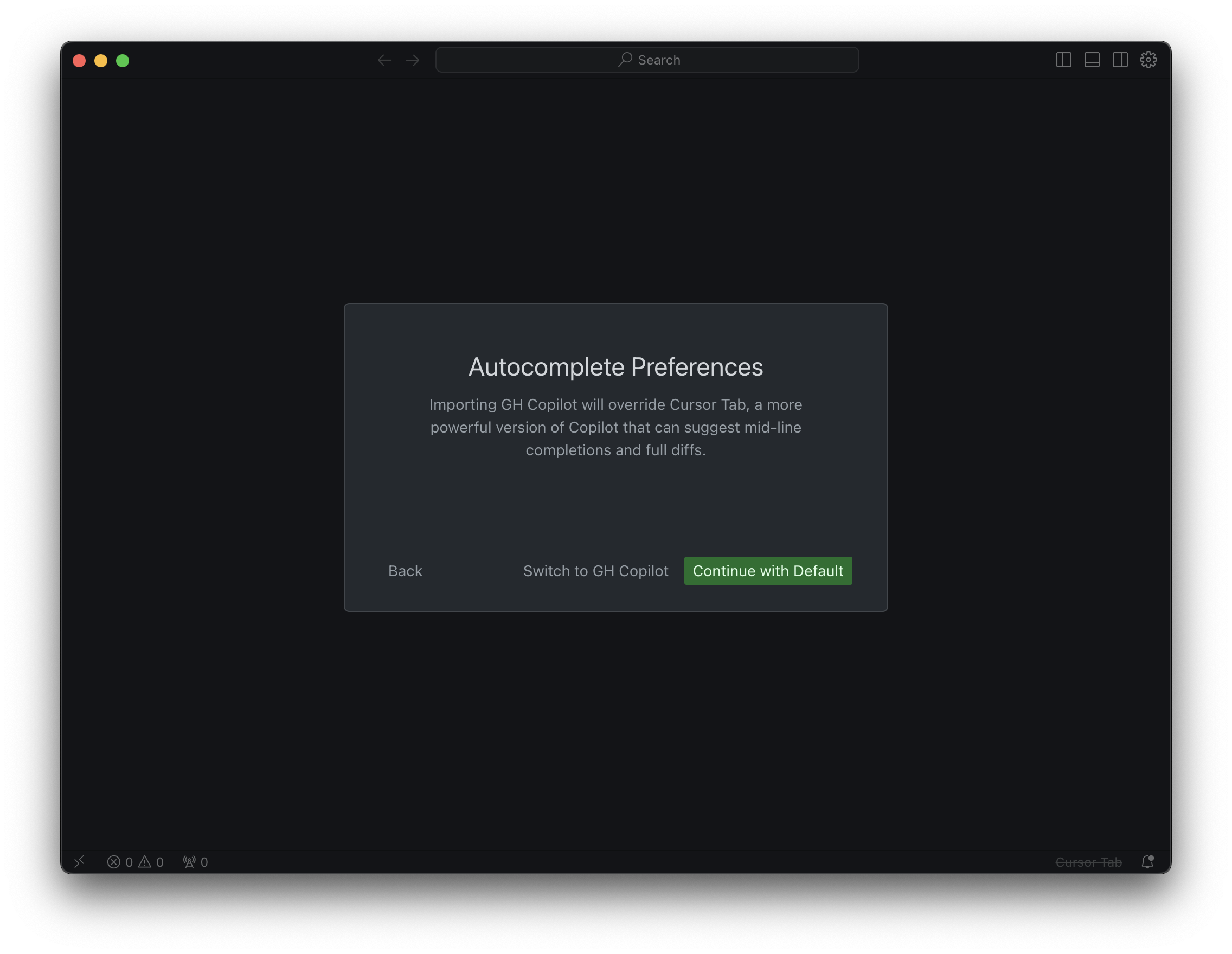The image size is (1232, 954).
Task: Open forwarded ports broadcast indicator
Action: point(195,861)
